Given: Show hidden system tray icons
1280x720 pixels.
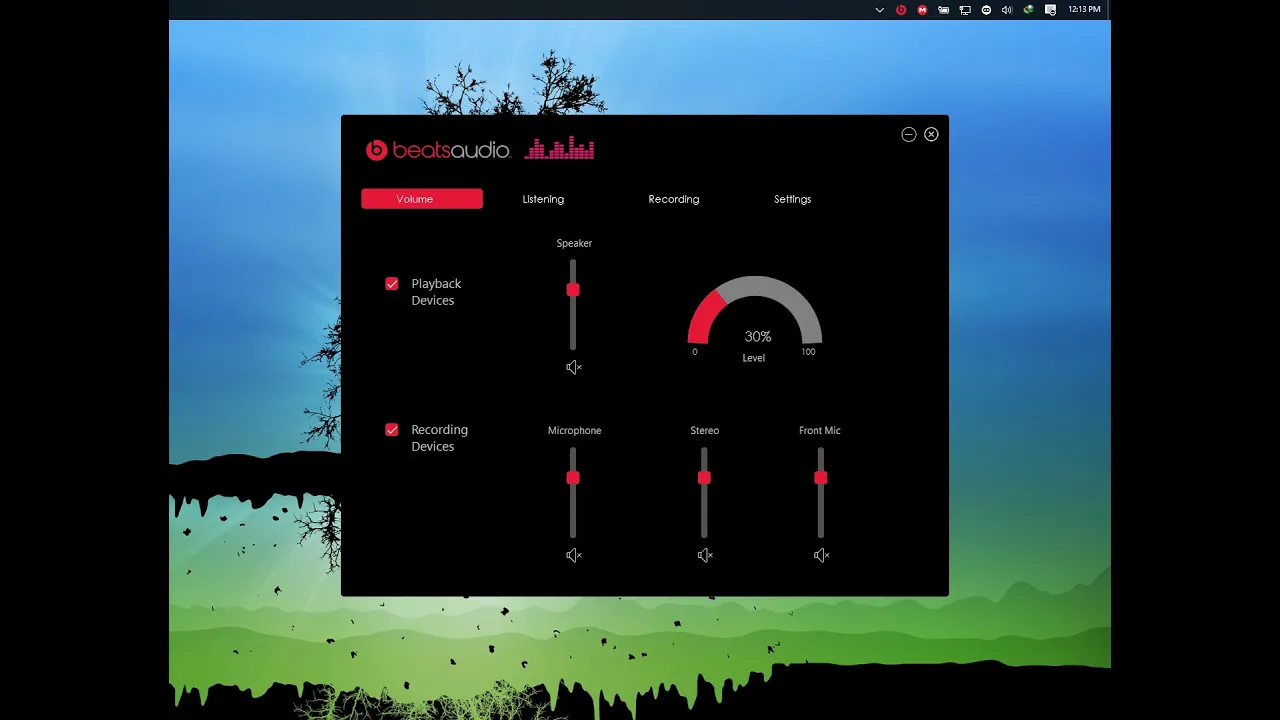Looking at the screenshot, I should coord(879,9).
